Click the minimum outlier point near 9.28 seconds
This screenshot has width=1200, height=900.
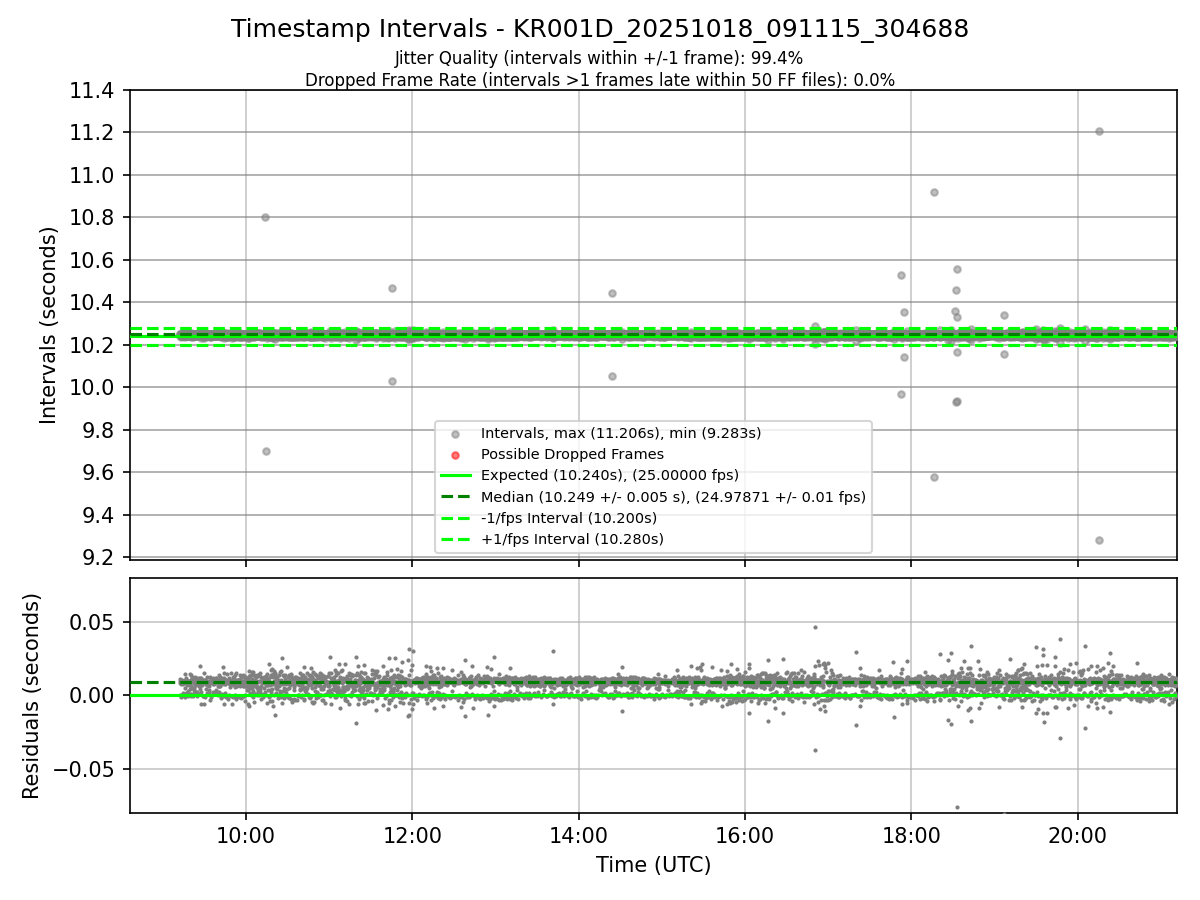1099,540
